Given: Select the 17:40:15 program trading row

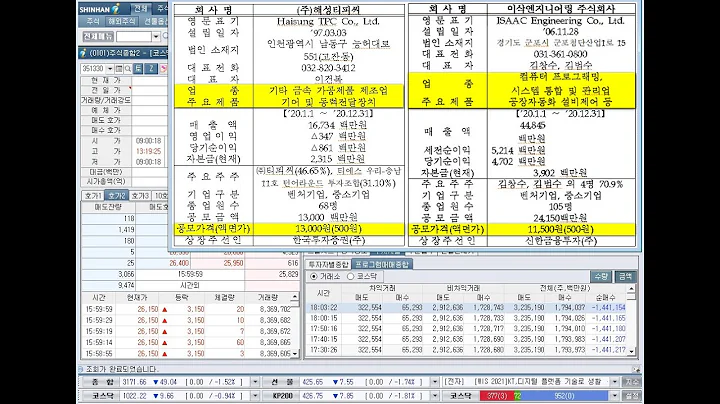Looking at the screenshot, I should pos(466,339).
